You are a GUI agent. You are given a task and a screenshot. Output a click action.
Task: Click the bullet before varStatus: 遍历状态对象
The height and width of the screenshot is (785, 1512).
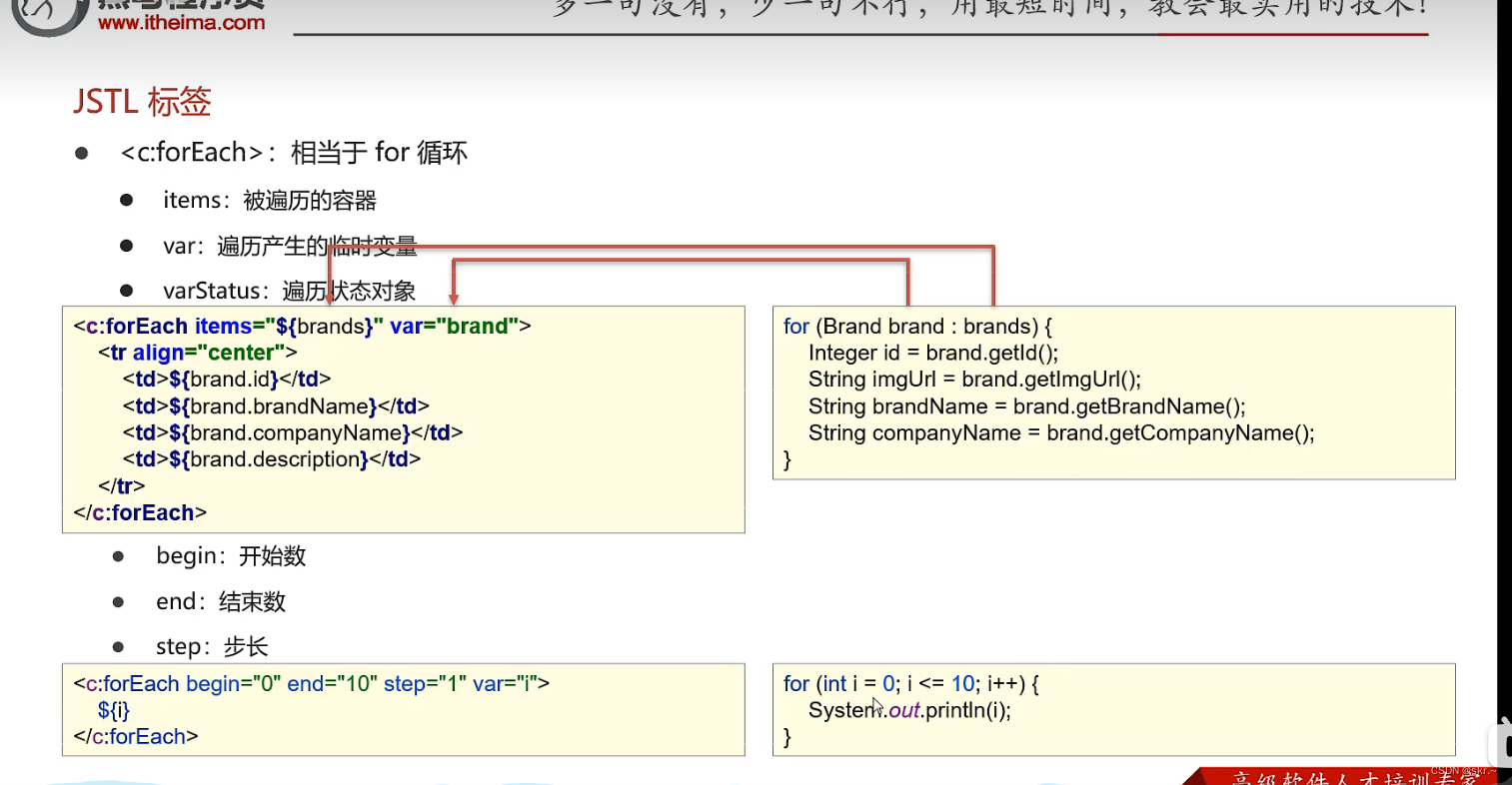[127, 290]
